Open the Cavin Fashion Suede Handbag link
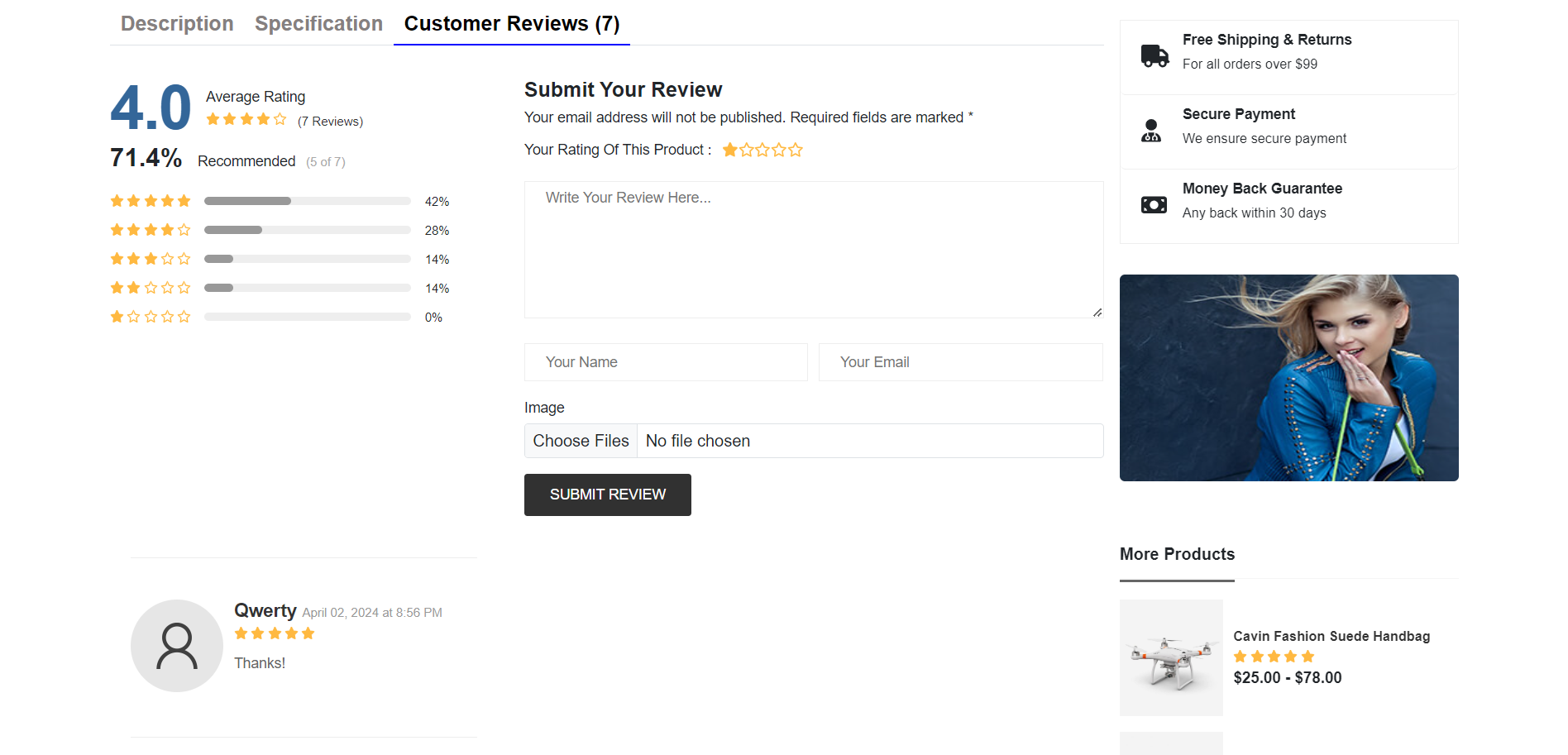 pyautogui.click(x=1331, y=636)
